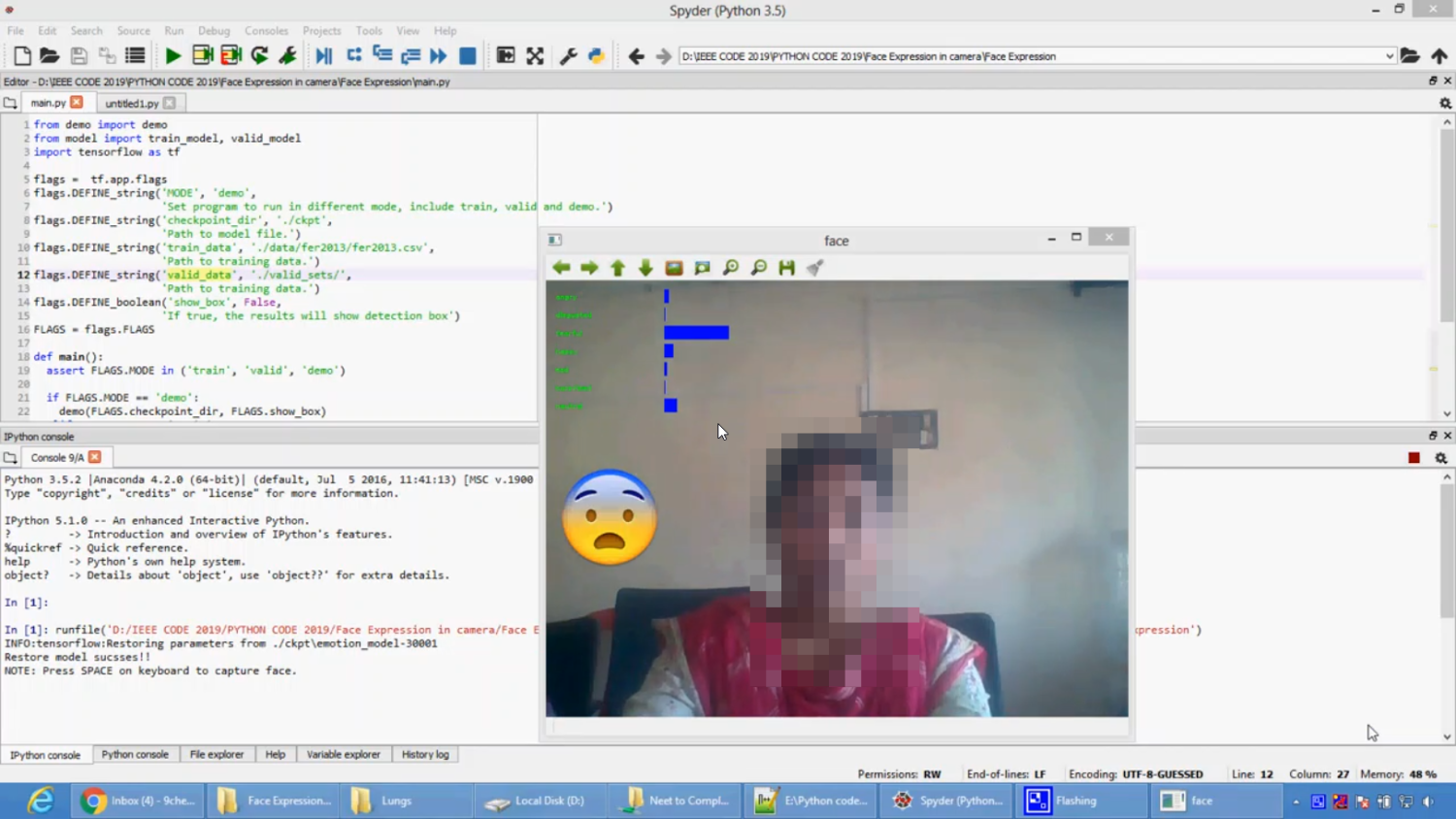The image size is (1456, 819).
Task: Open a file with the folder icon
Action: tap(50, 56)
